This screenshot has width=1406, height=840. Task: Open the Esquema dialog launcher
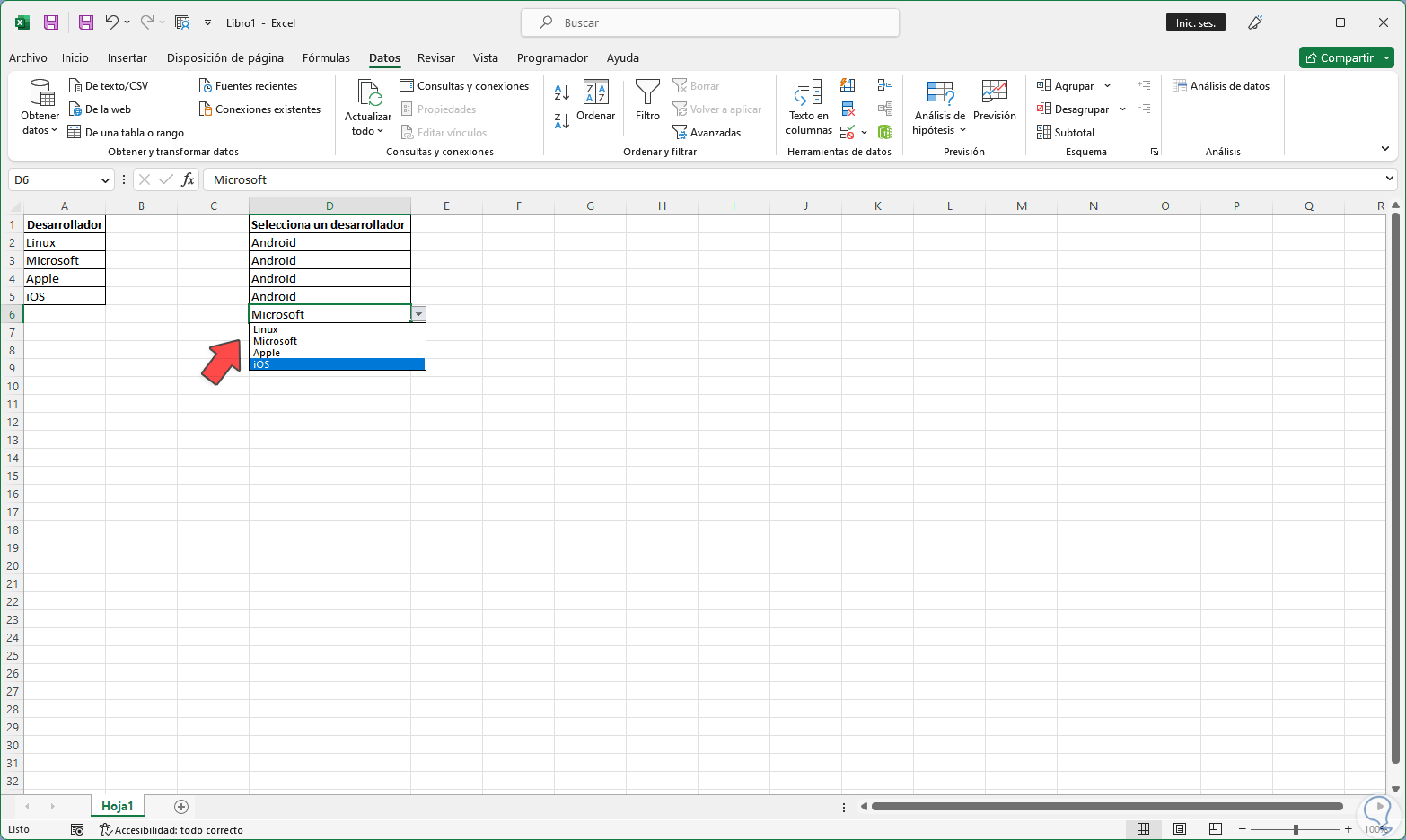(x=1155, y=152)
